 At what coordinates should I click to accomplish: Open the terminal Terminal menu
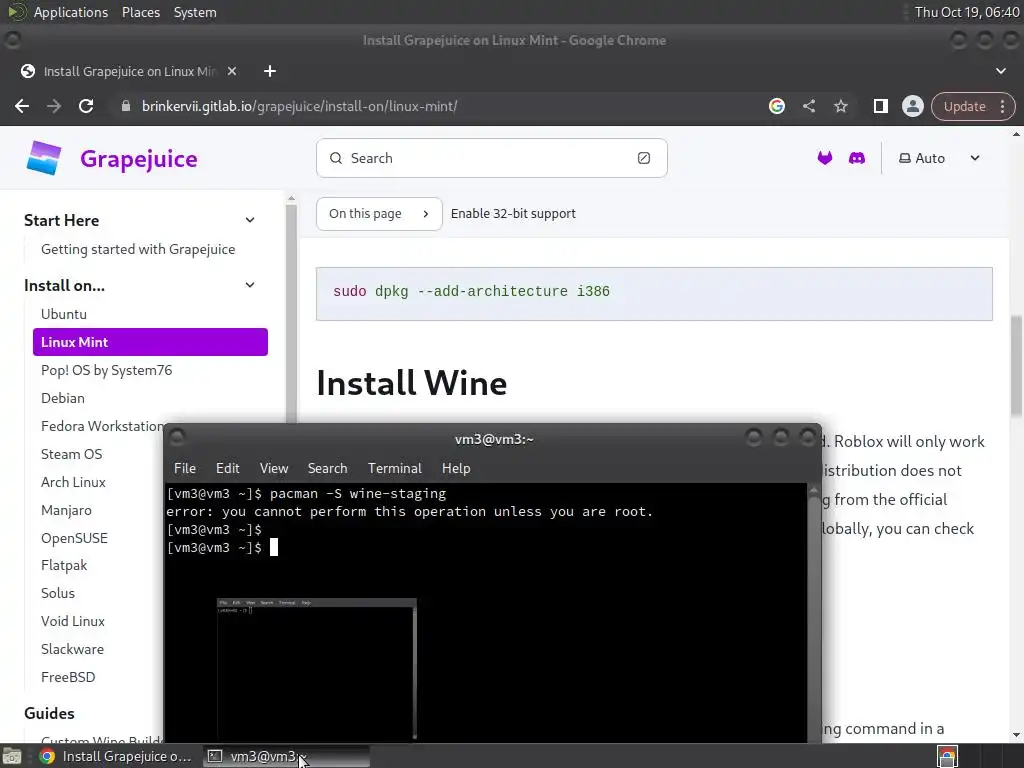(394, 468)
